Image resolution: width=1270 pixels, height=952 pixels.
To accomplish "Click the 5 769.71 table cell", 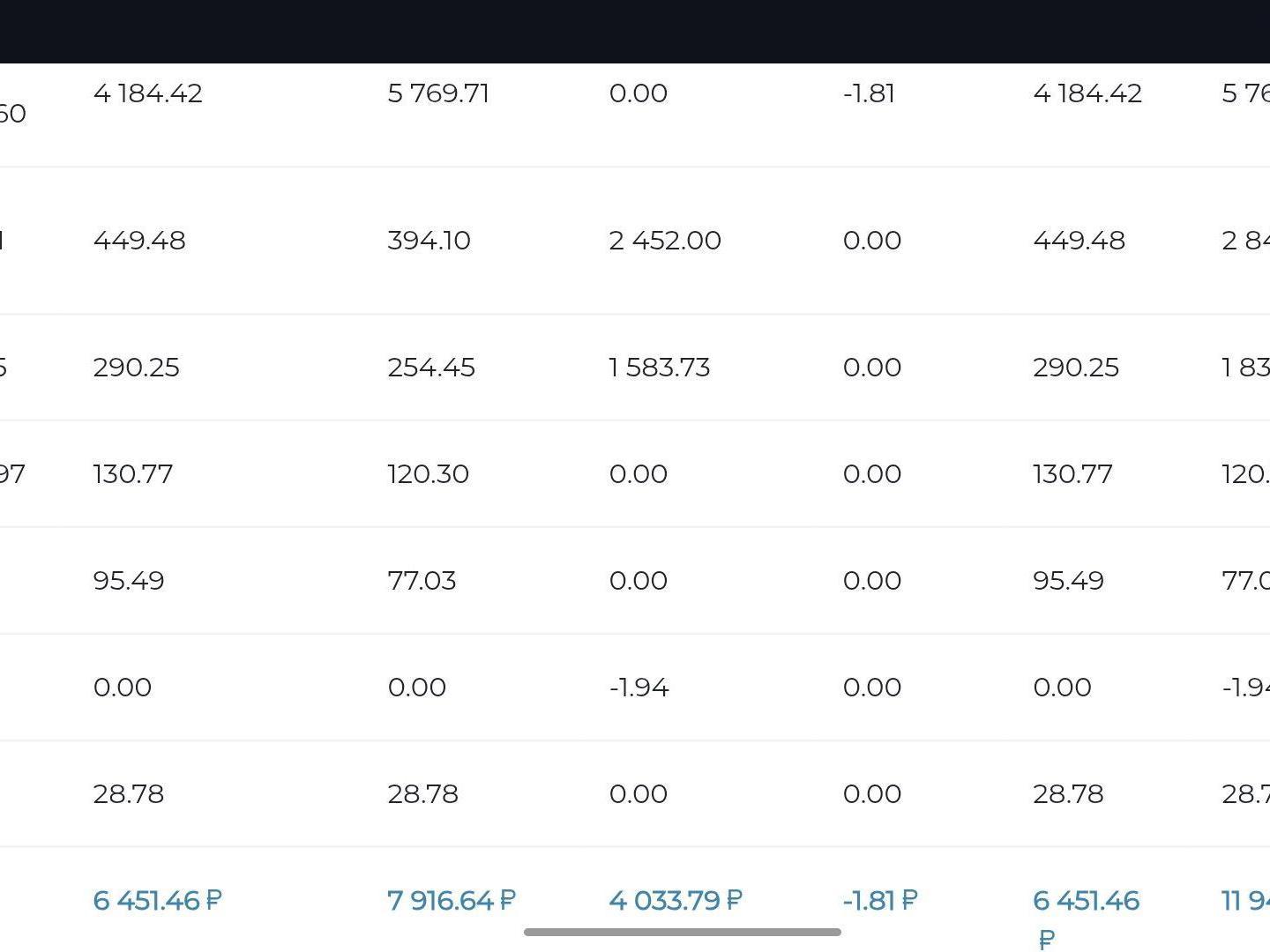I will pos(438,93).
